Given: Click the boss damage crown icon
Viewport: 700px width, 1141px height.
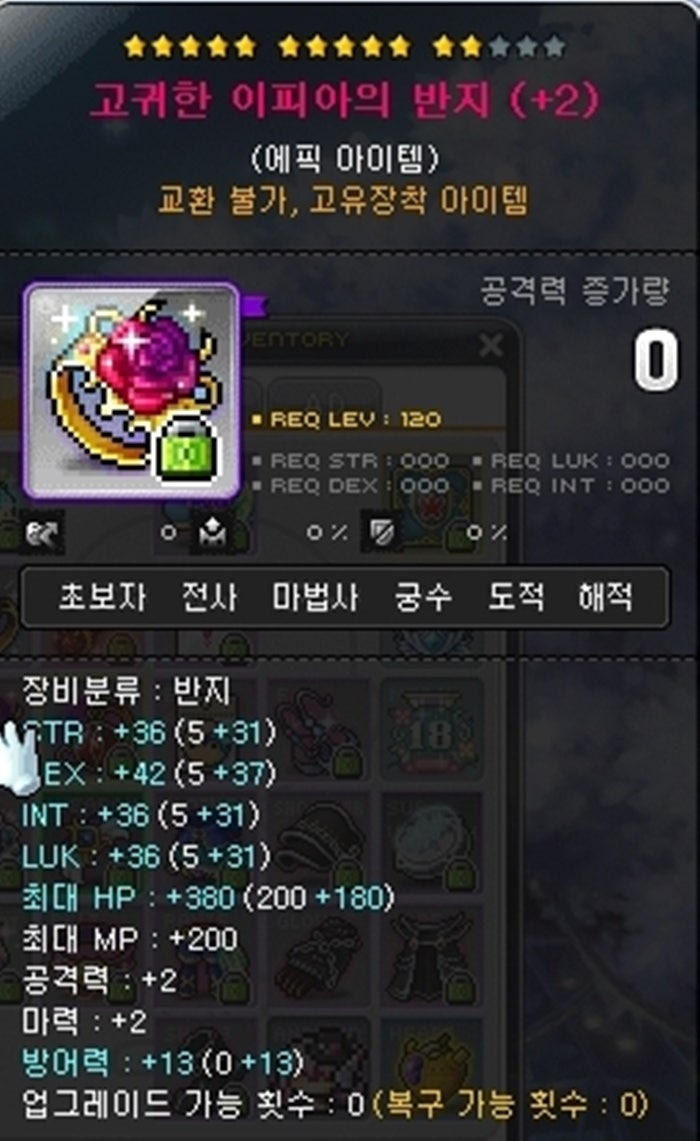Looking at the screenshot, I should pyautogui.click(x=212, y=533).
